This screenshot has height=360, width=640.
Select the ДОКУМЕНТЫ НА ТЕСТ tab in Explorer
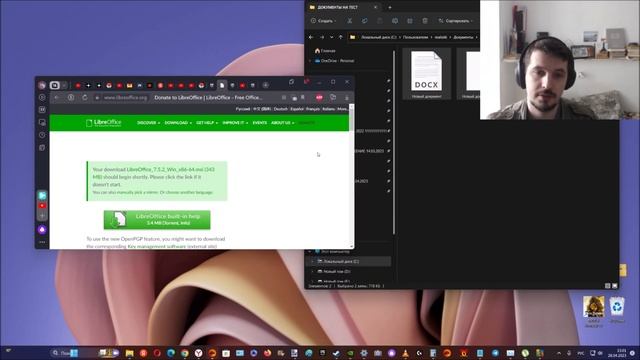[343, 7]
